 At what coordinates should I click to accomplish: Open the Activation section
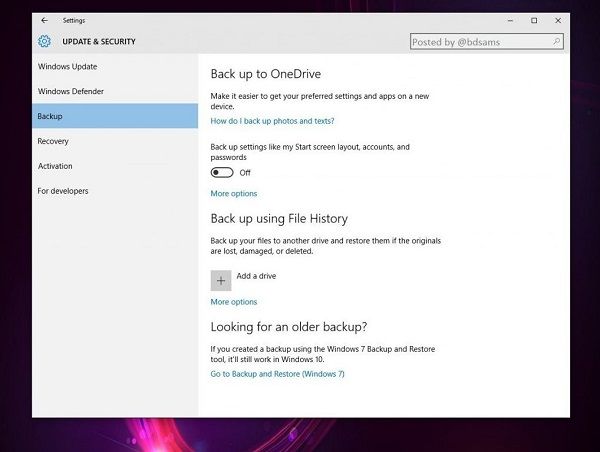coord(115,166)
